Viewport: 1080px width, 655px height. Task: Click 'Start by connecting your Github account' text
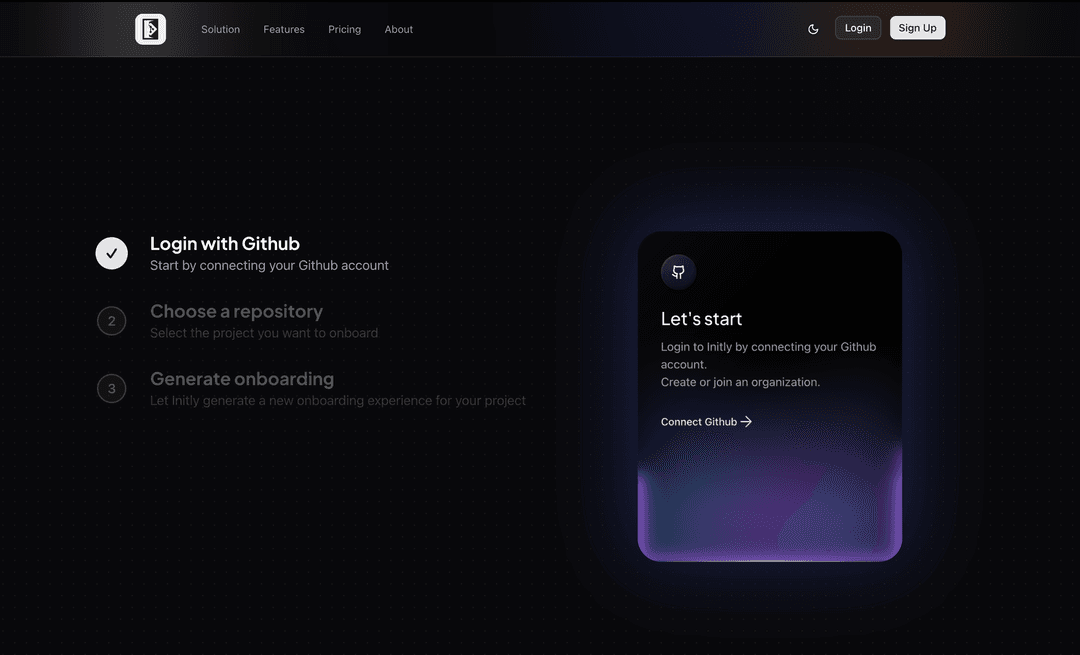tap(269, 266)
